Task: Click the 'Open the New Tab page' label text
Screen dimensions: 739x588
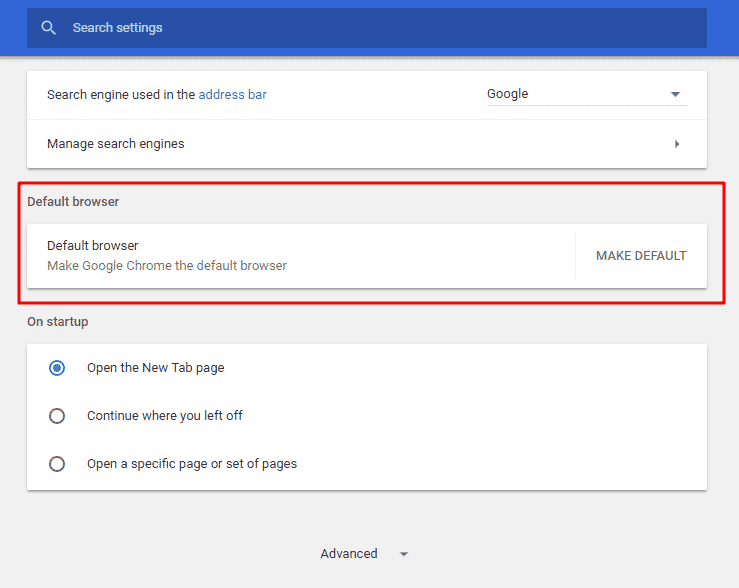Action: point(155,368)
